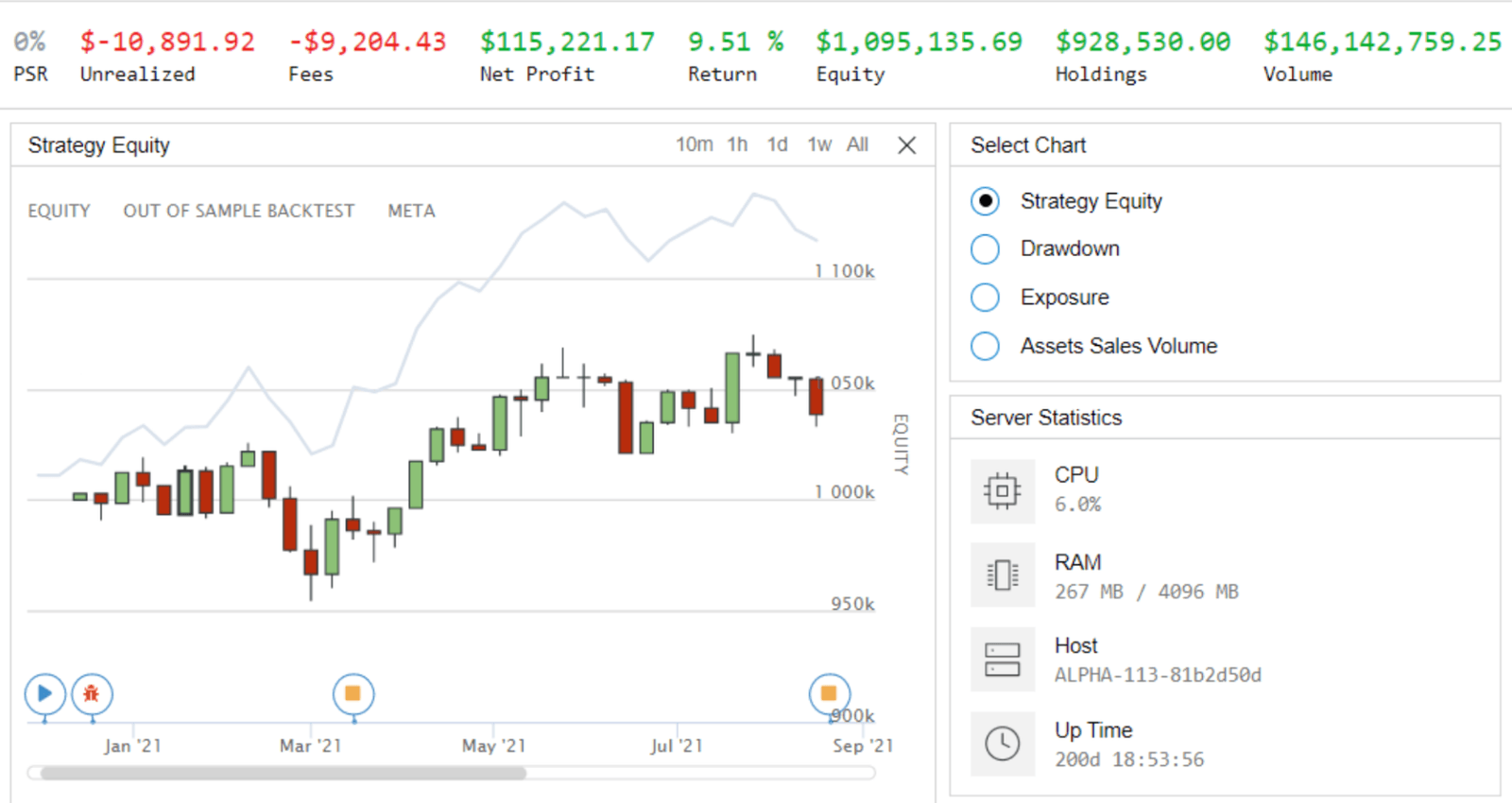This screenshot has width=1512, height=803.
Task: Choose the Exposure chart radio button
Action: tap(985, 298)
